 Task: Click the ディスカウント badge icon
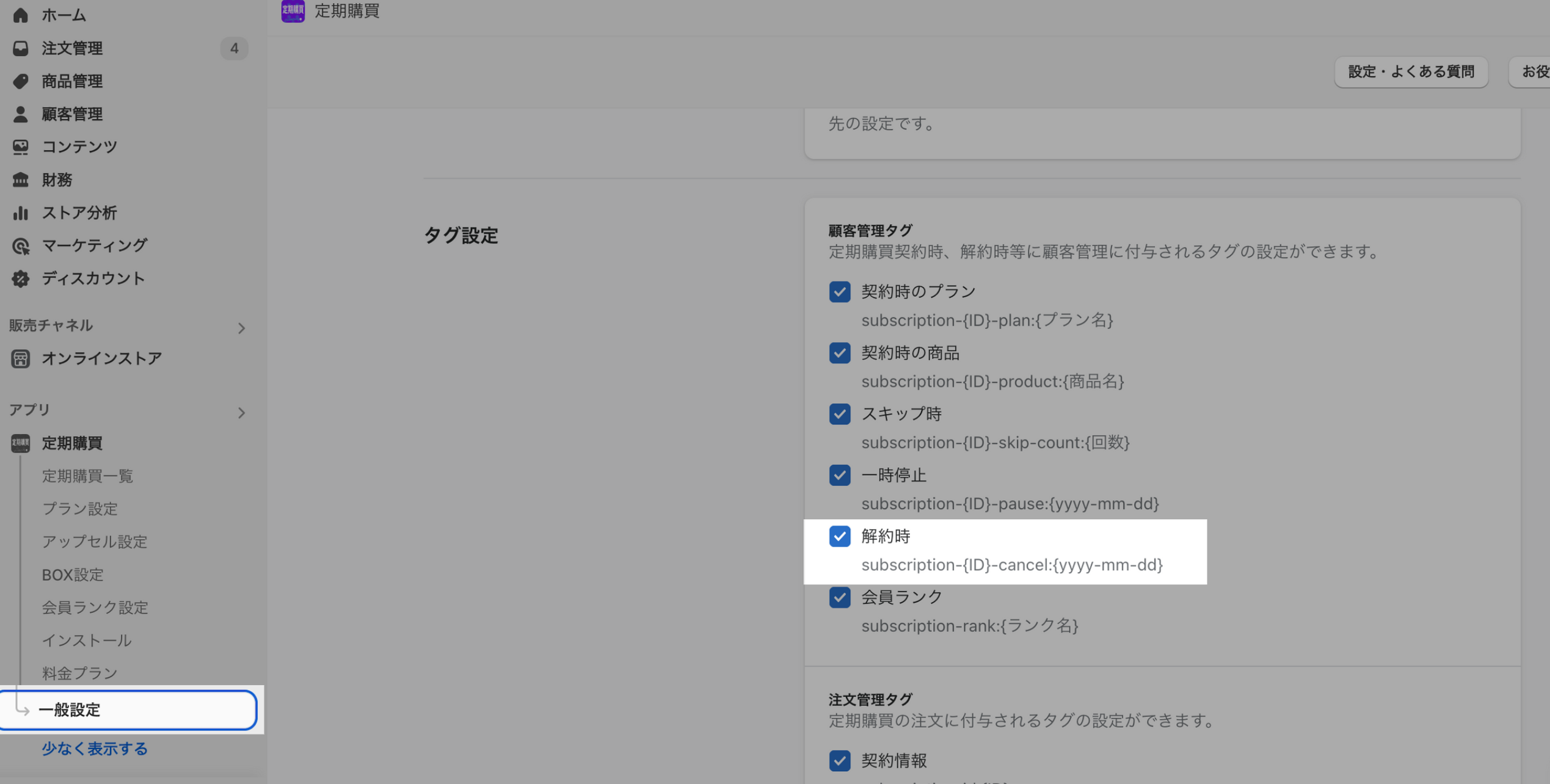pyautogui.click(x=20, y=278)
